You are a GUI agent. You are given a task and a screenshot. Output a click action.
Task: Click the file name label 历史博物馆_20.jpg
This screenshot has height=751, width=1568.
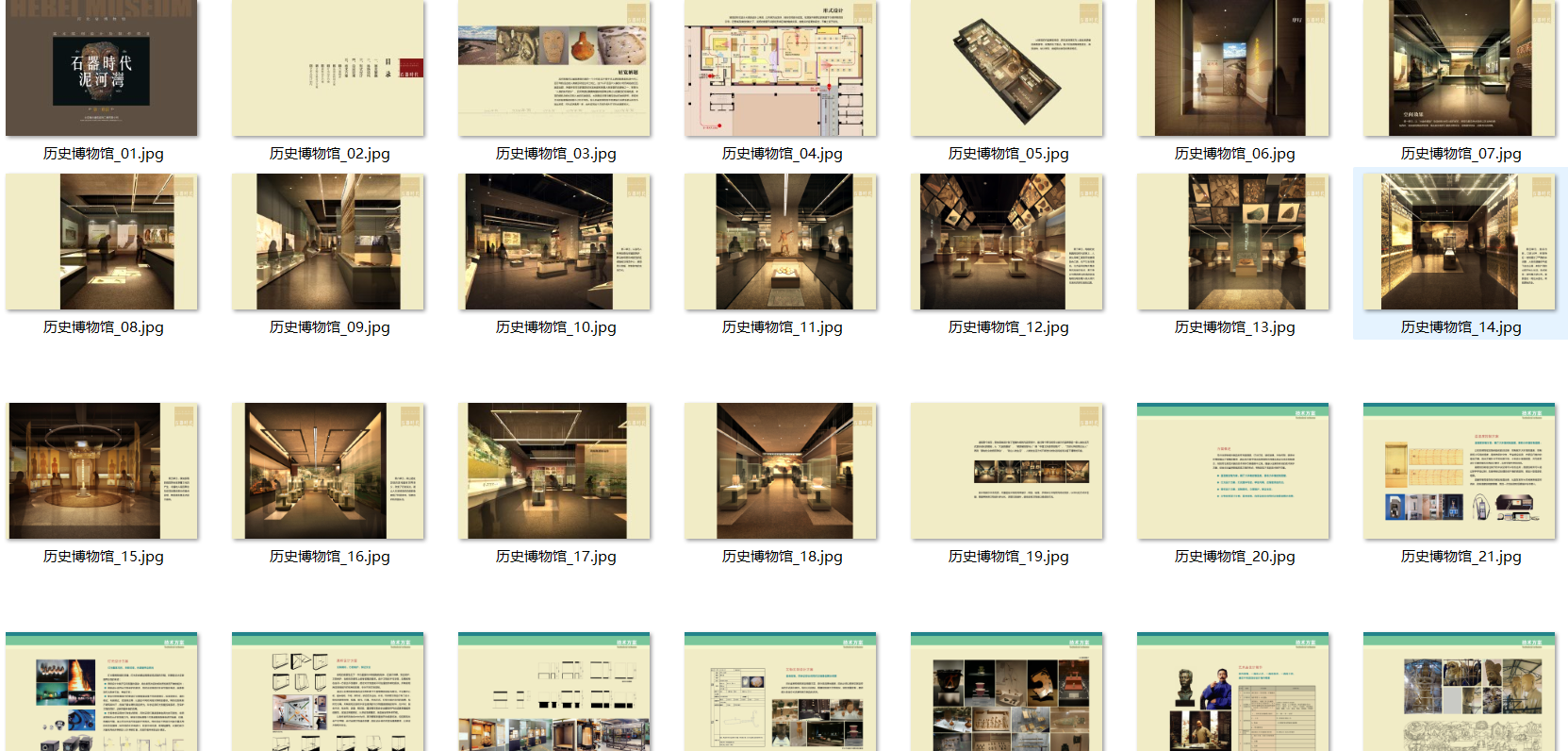1234,557
